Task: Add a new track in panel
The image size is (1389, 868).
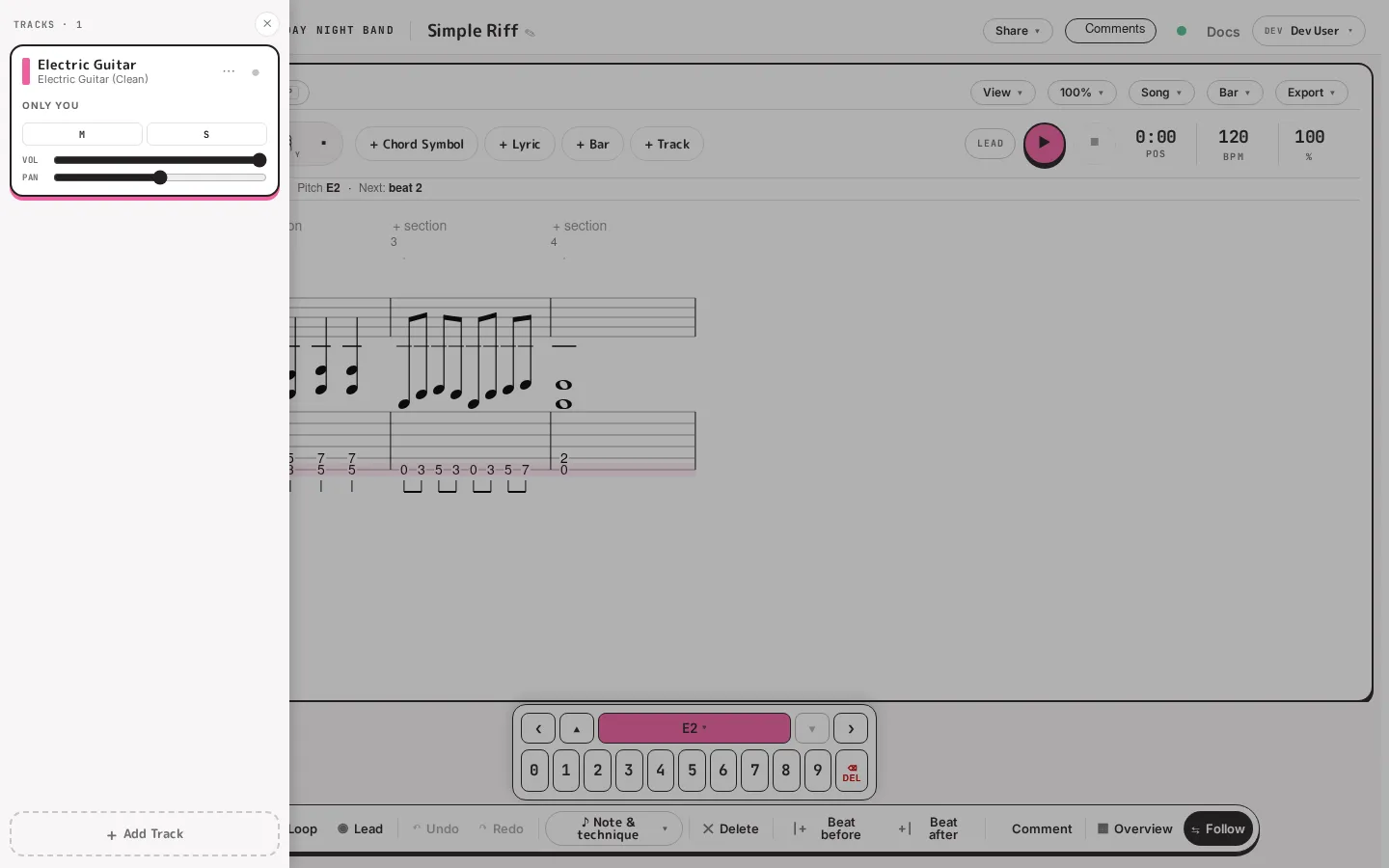Action: (x=145, y=834)
